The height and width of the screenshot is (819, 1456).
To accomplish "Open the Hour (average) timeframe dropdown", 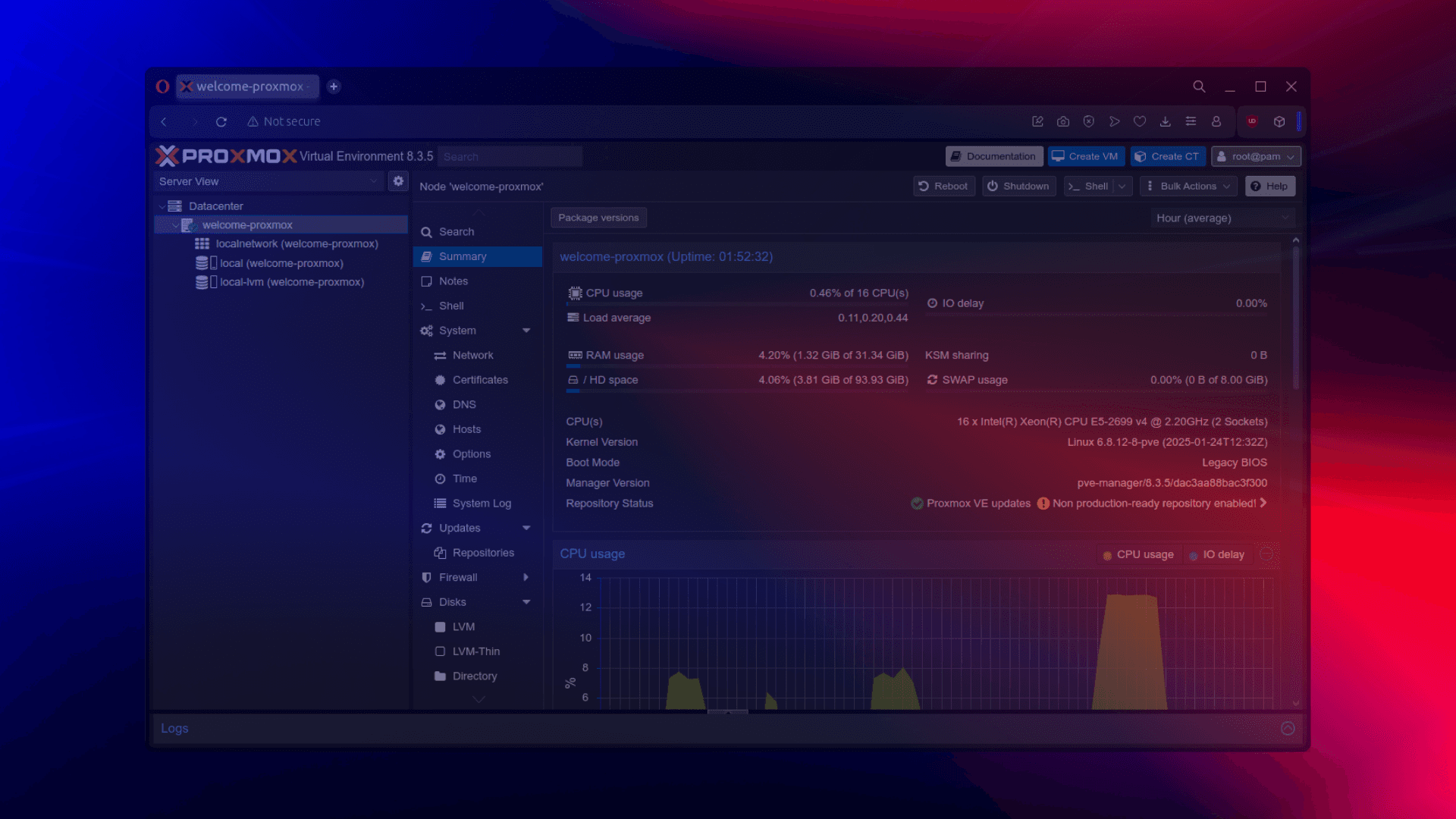I will [1222, 218].
